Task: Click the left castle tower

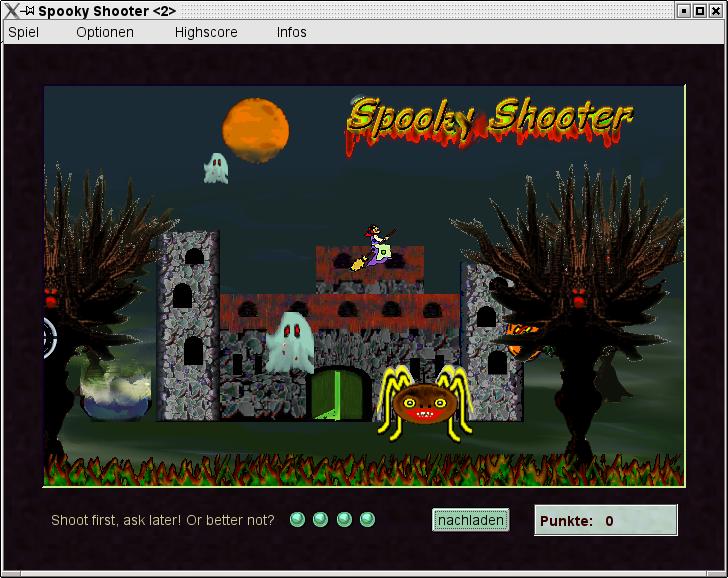Action: click(188, 326)
